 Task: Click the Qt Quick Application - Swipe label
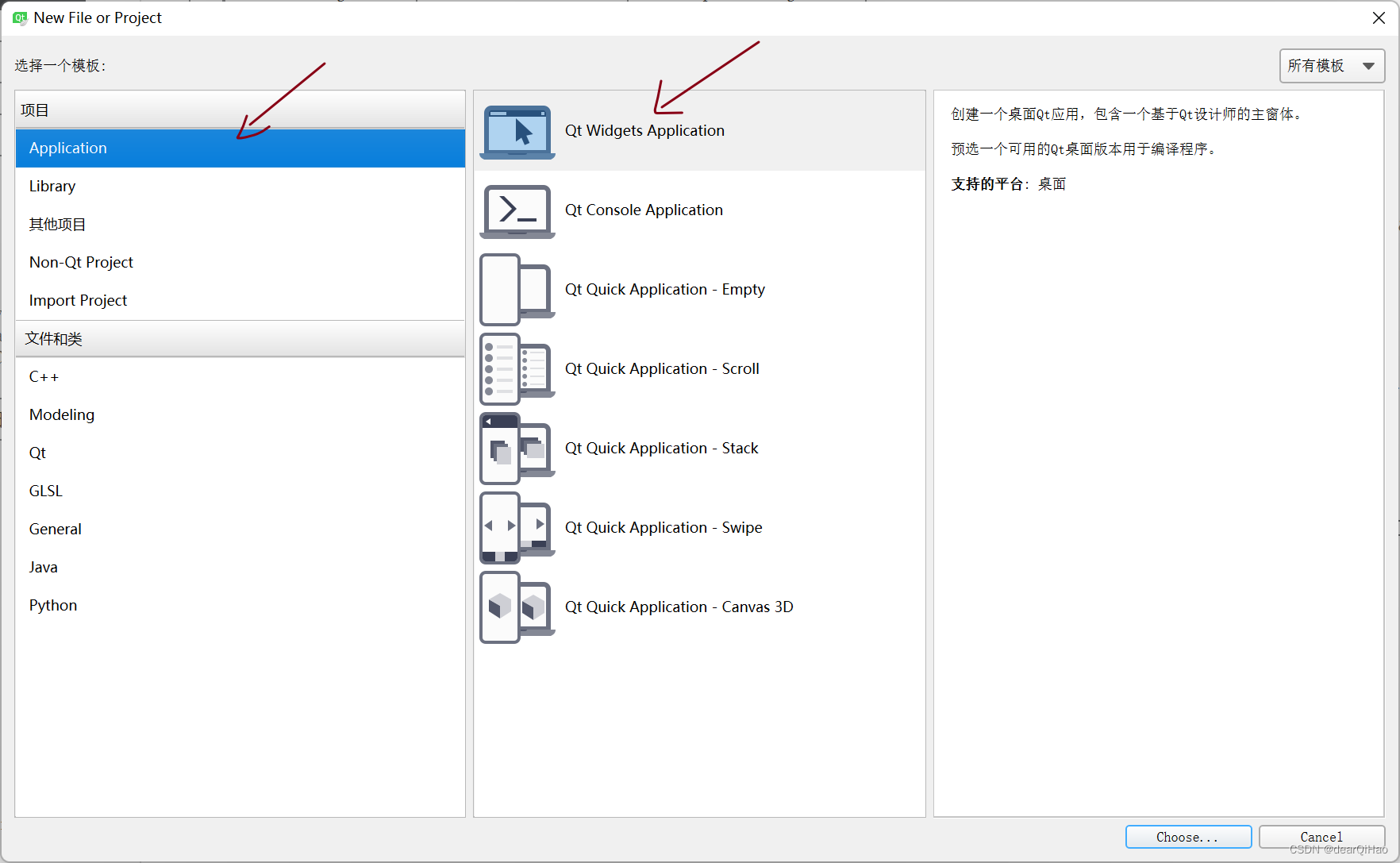pyautogui.click(x=663, y=528)
